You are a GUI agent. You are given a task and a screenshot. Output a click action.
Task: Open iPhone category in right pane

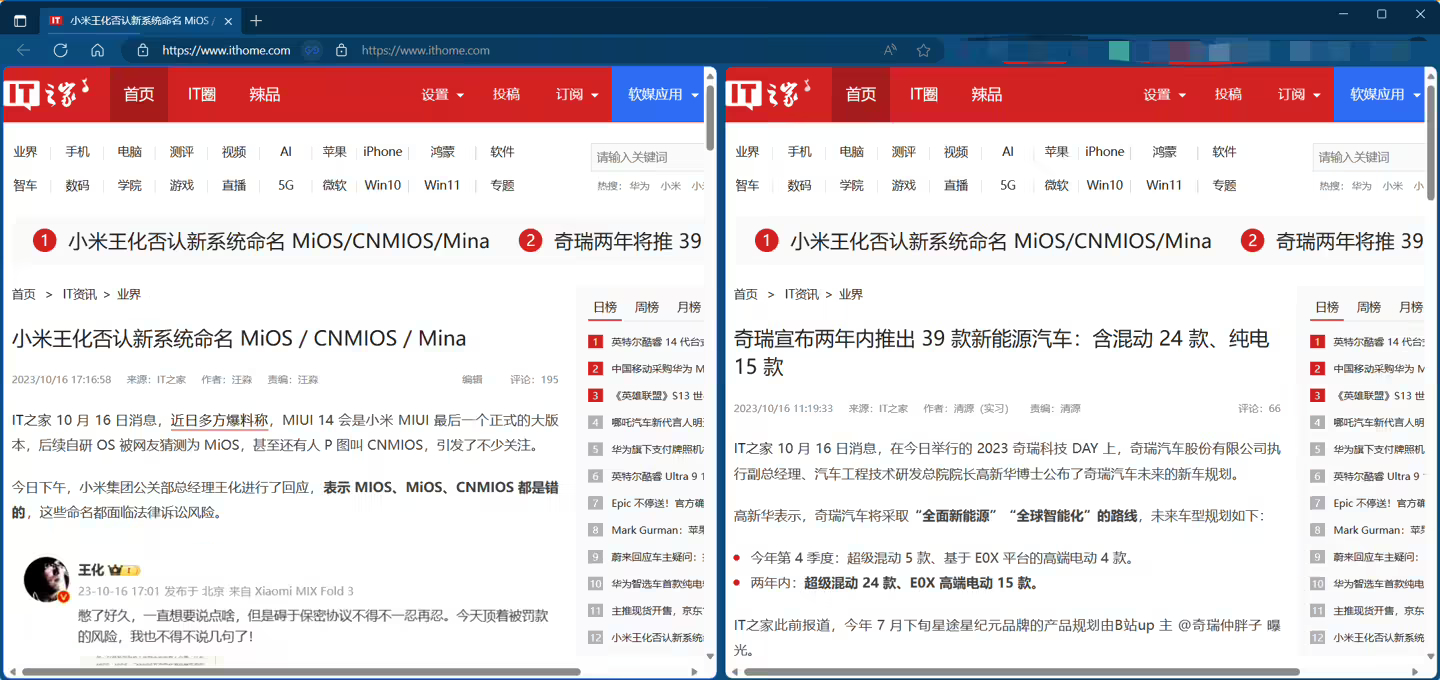pos(1105,152)
